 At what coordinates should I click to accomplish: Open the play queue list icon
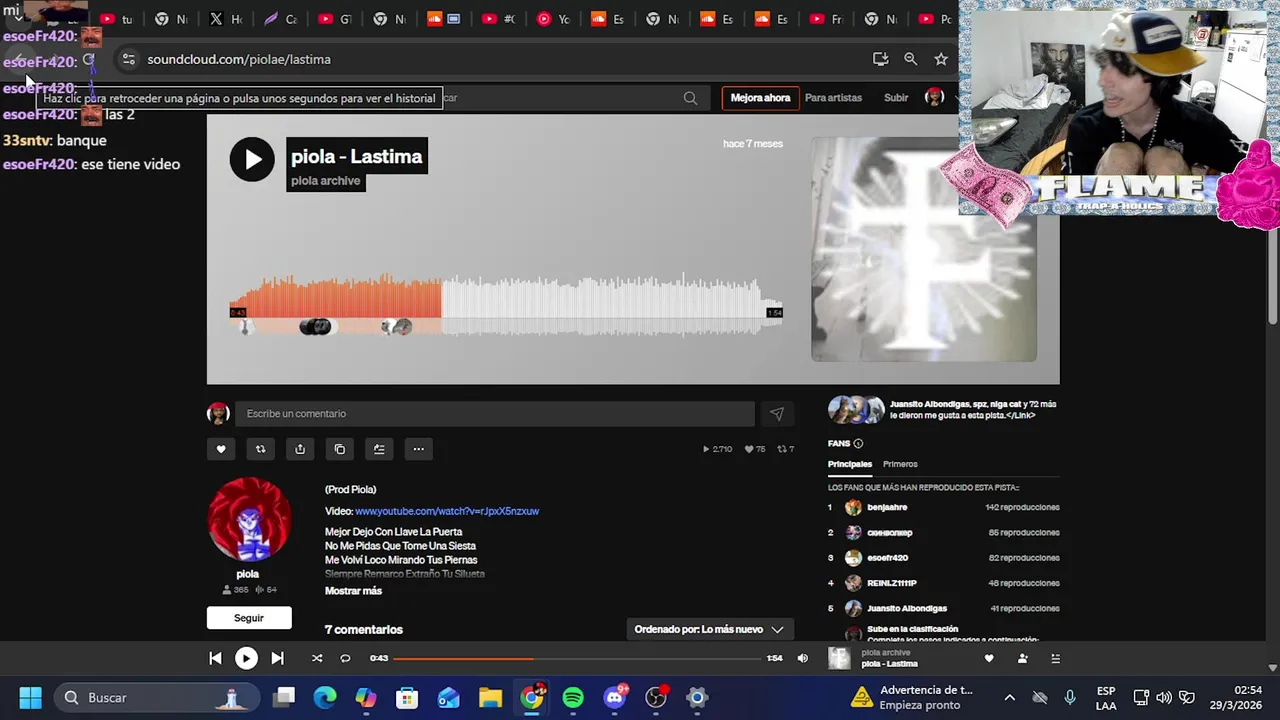coord(1055,658)
